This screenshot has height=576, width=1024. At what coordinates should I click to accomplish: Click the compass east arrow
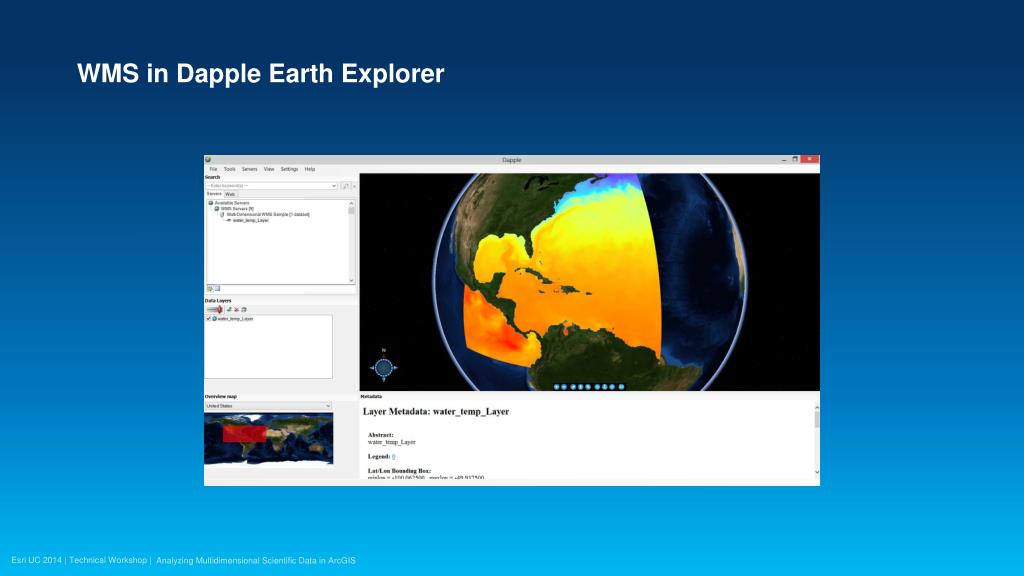[x=395, y=368]
